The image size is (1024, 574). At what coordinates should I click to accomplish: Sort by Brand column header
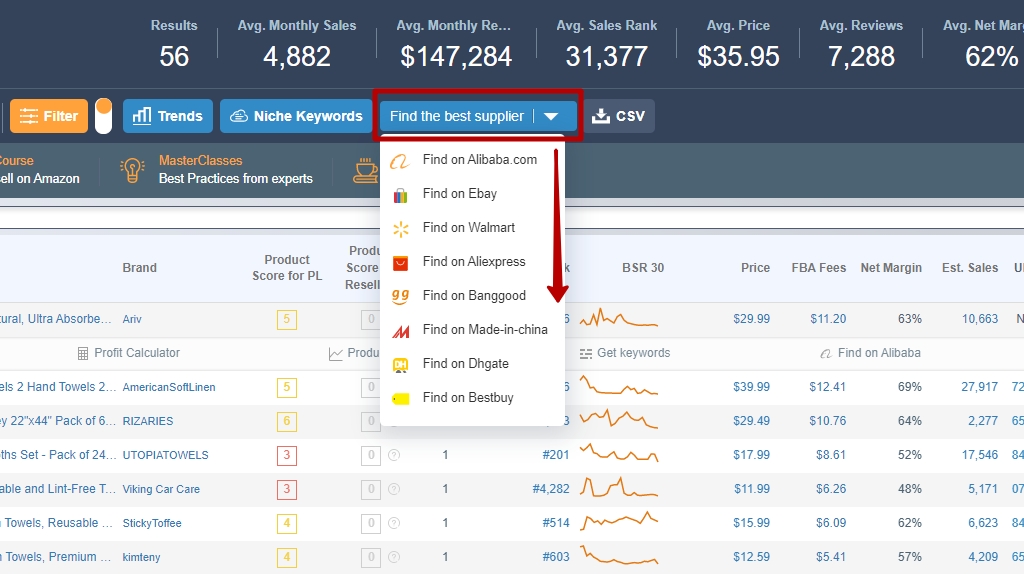click(x=140, y=268)
